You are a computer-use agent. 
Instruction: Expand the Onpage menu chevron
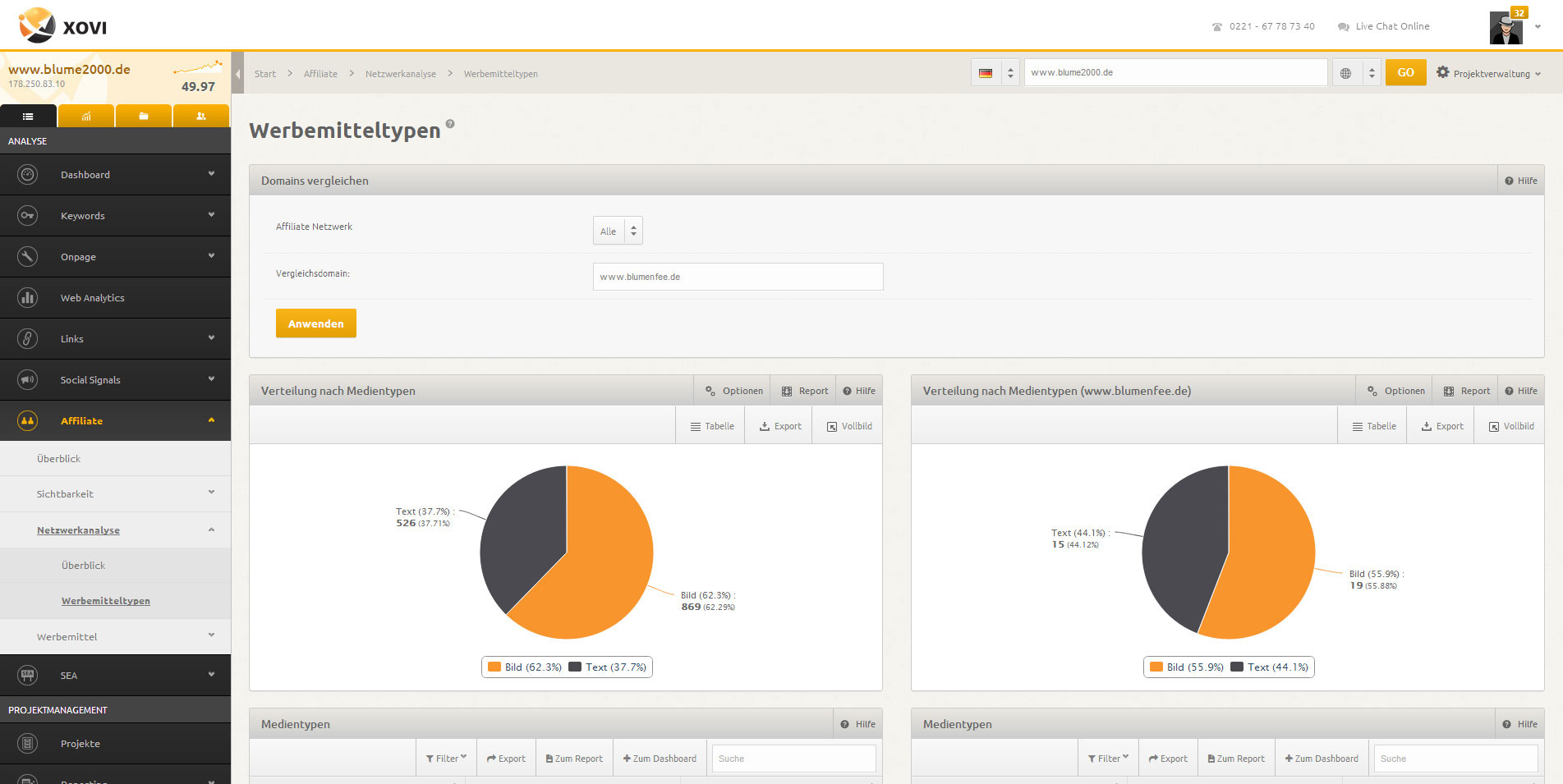211,255
